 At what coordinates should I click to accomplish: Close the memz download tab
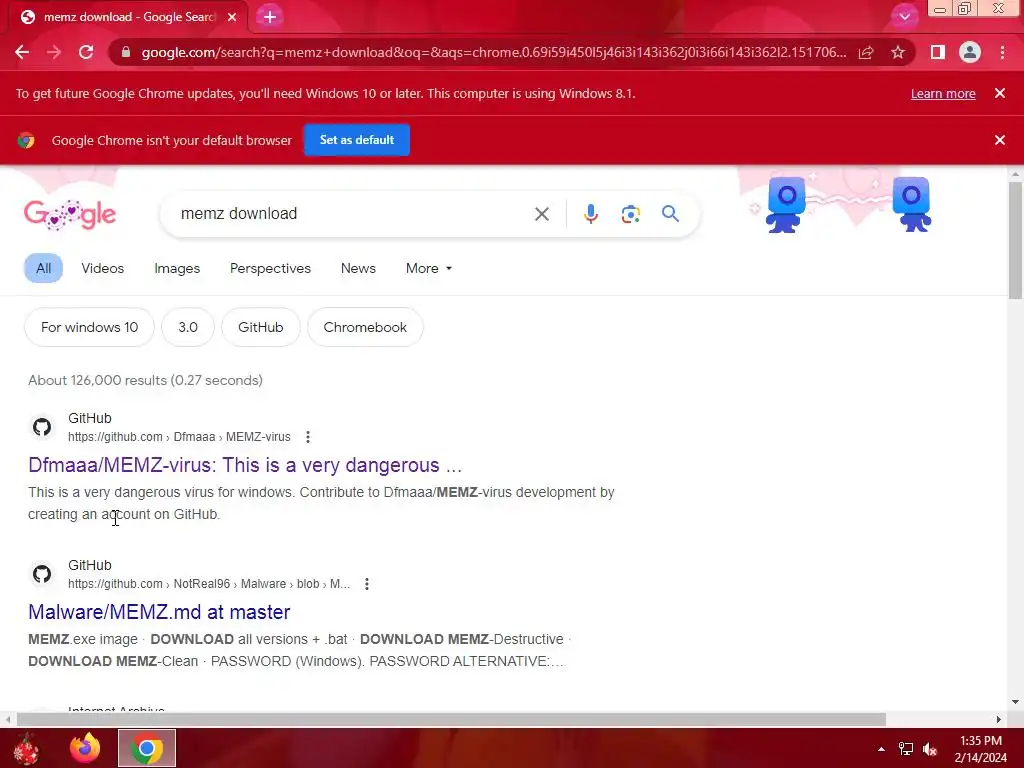click(x=232, y=17)
